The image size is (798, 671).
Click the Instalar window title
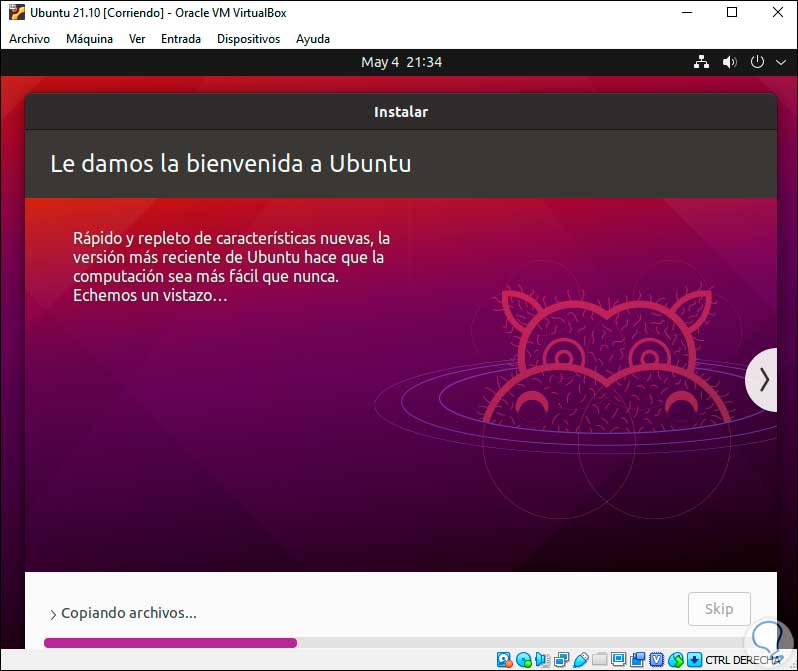[x=401, y=112]
